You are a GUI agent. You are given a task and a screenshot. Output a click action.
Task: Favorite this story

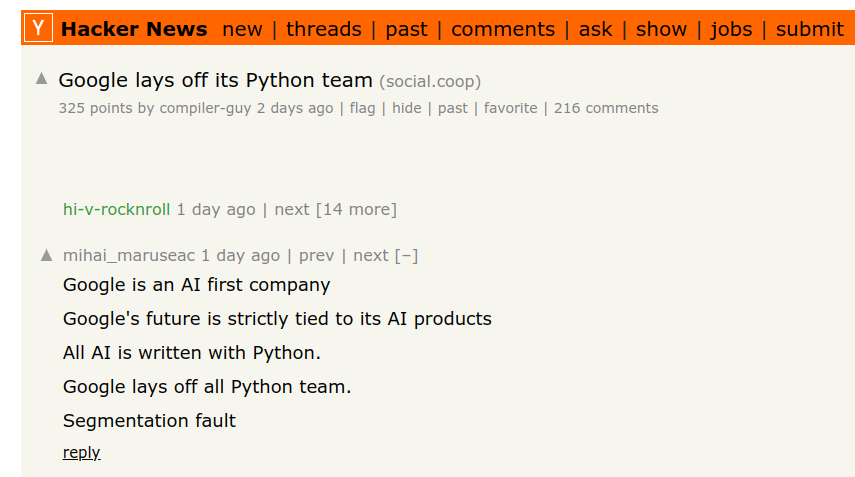(x=510, y=108)
